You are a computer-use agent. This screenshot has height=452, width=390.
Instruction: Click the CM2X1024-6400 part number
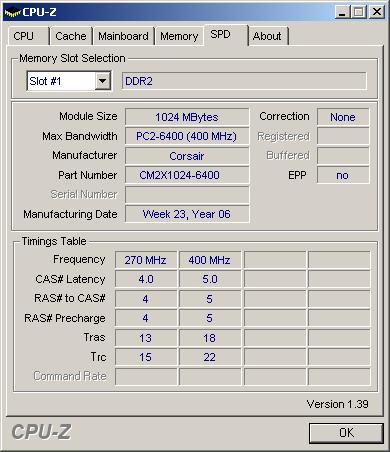tap(187, 175)
